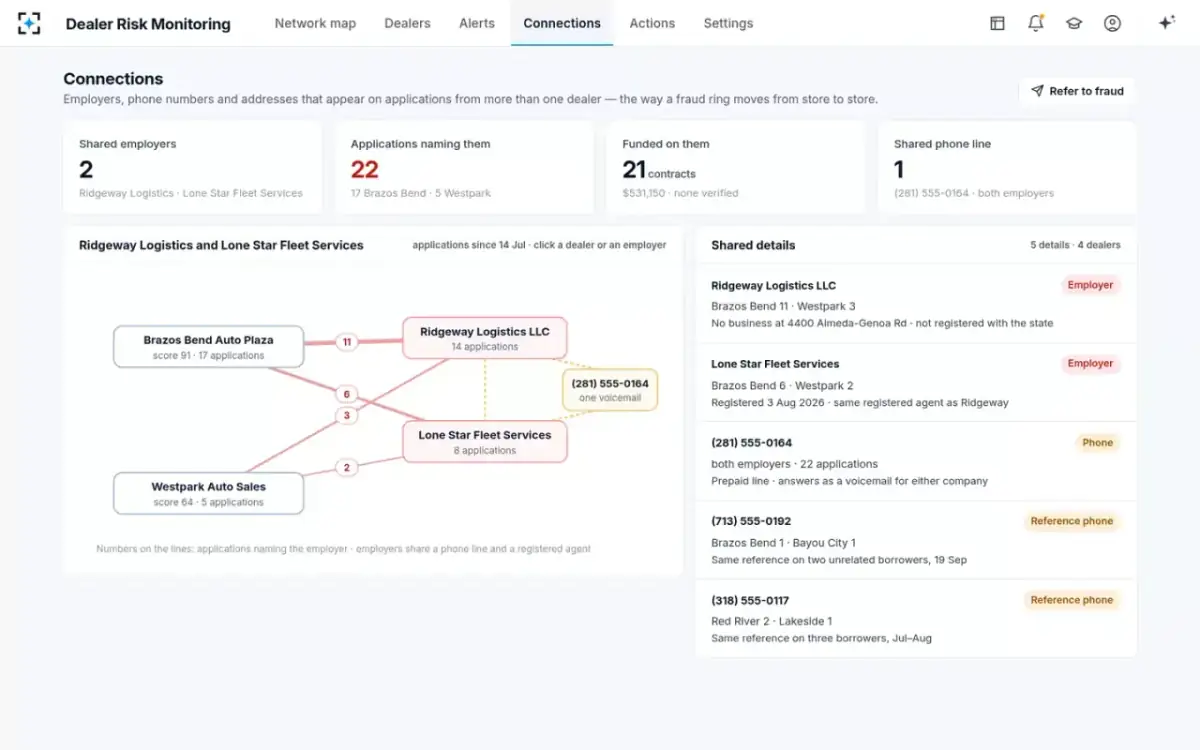
Task: Click Employer tag on Ridgeway Logistics row
Action: coord(1090,285)
